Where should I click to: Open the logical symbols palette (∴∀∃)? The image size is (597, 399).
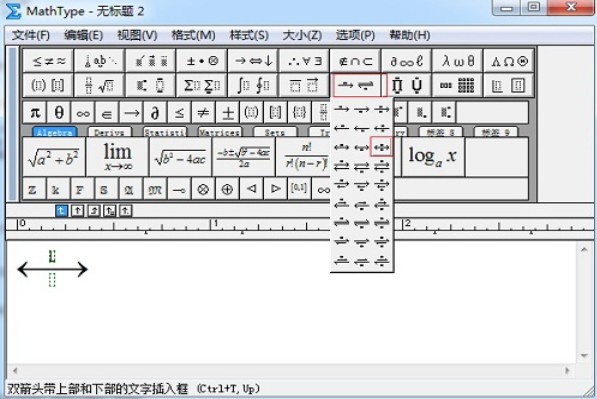(x=304, y=61)
